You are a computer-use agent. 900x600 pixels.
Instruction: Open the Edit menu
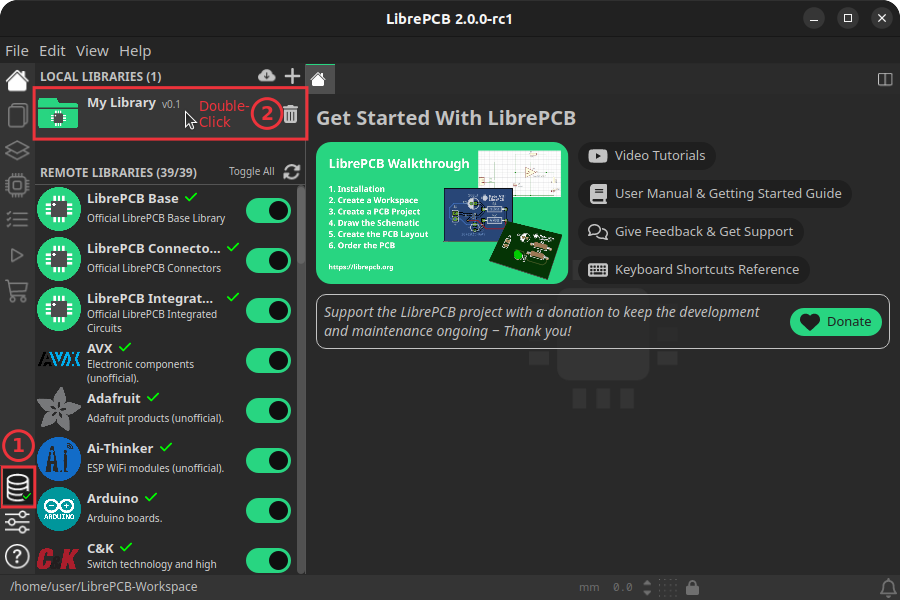pyautogui.click(x=52, y=50)
